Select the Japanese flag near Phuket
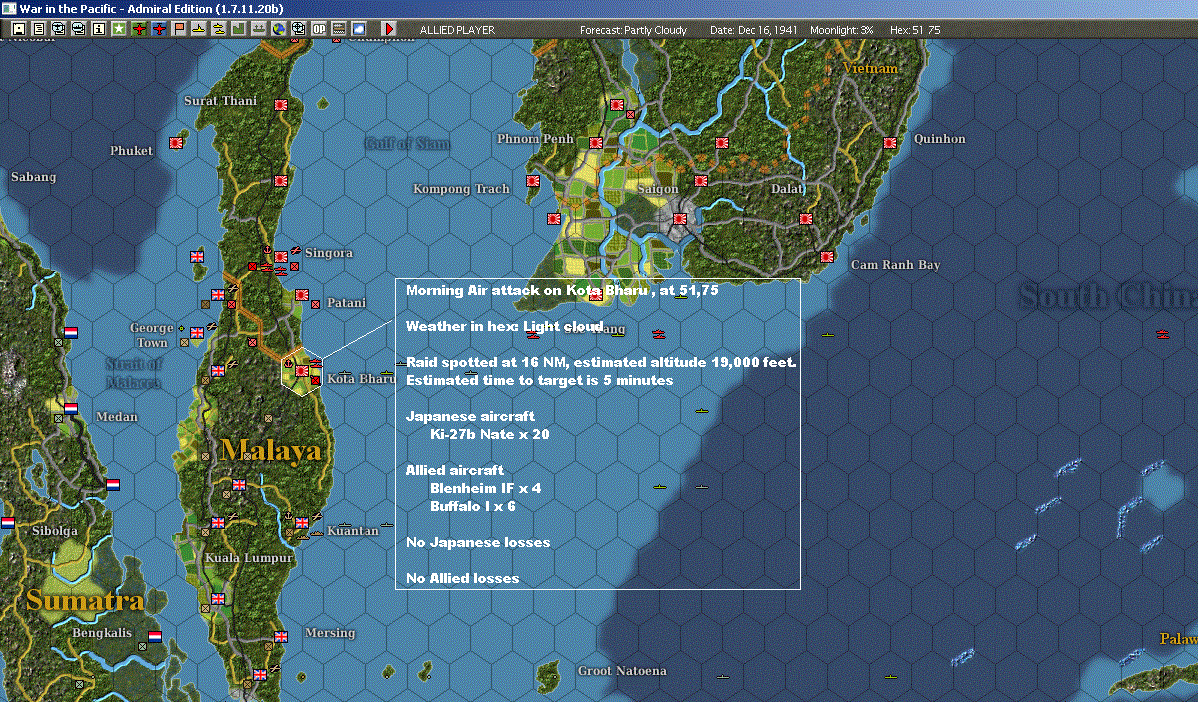 pyautogui.click(x=176, y=143)
